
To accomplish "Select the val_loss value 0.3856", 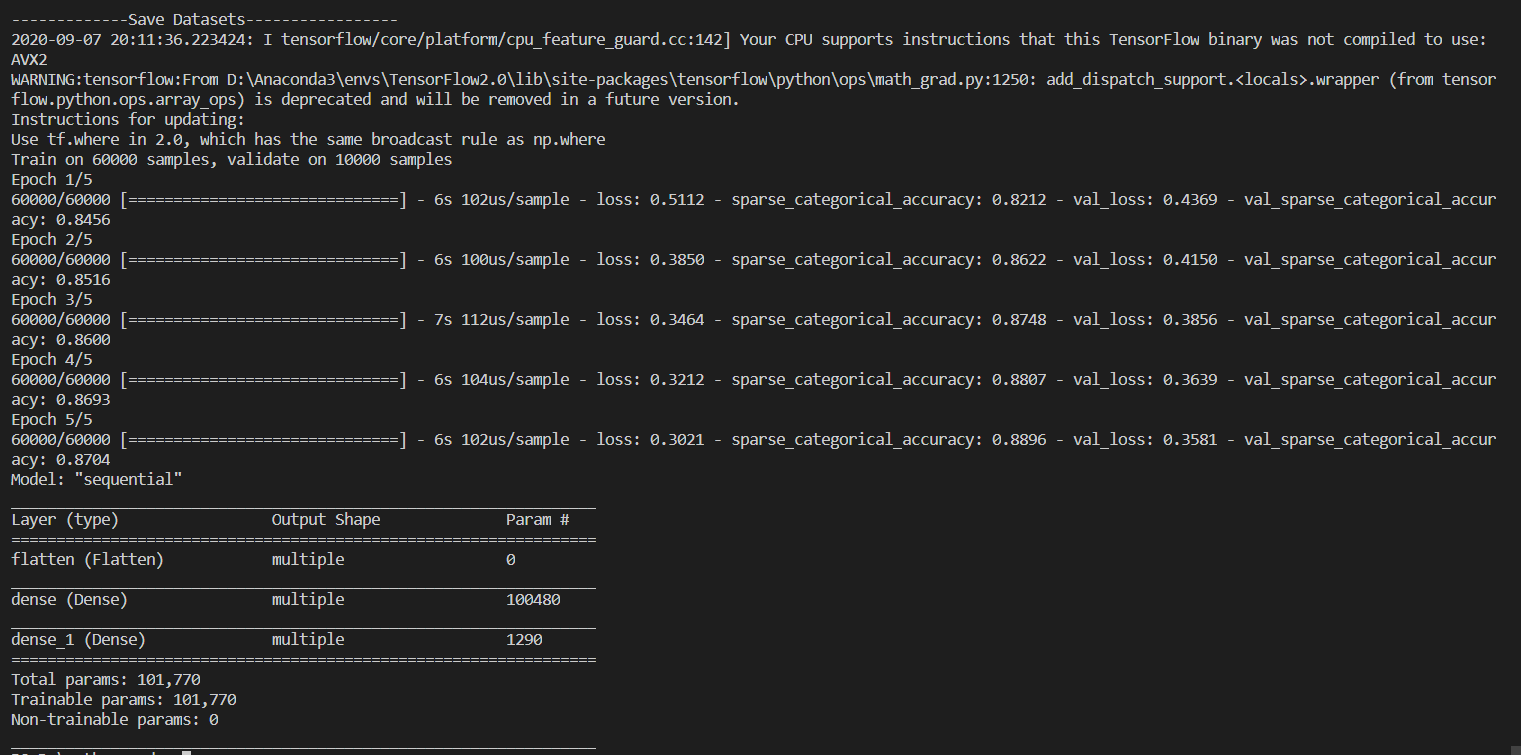I will [1190, 320].
